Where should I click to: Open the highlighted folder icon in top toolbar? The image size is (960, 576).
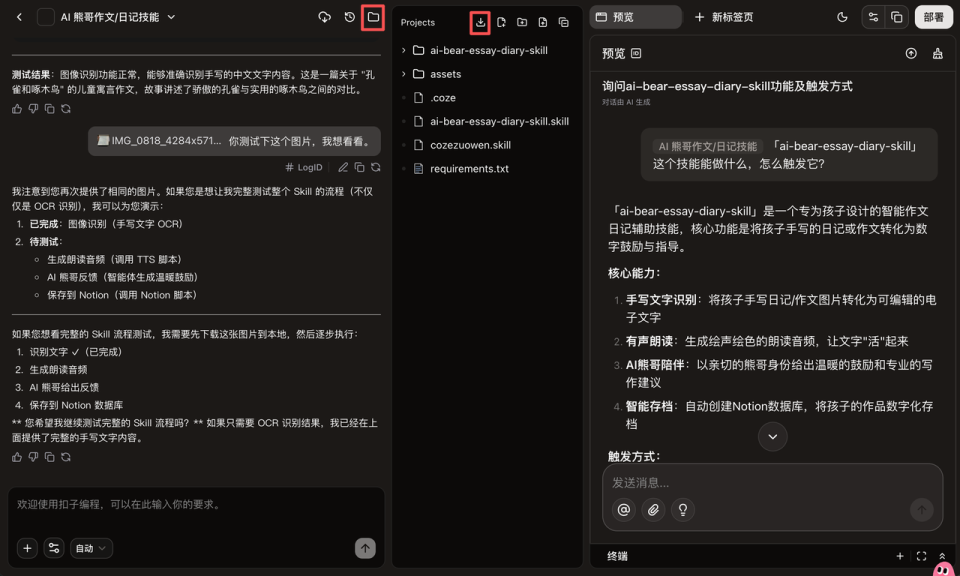coord(373,18)
